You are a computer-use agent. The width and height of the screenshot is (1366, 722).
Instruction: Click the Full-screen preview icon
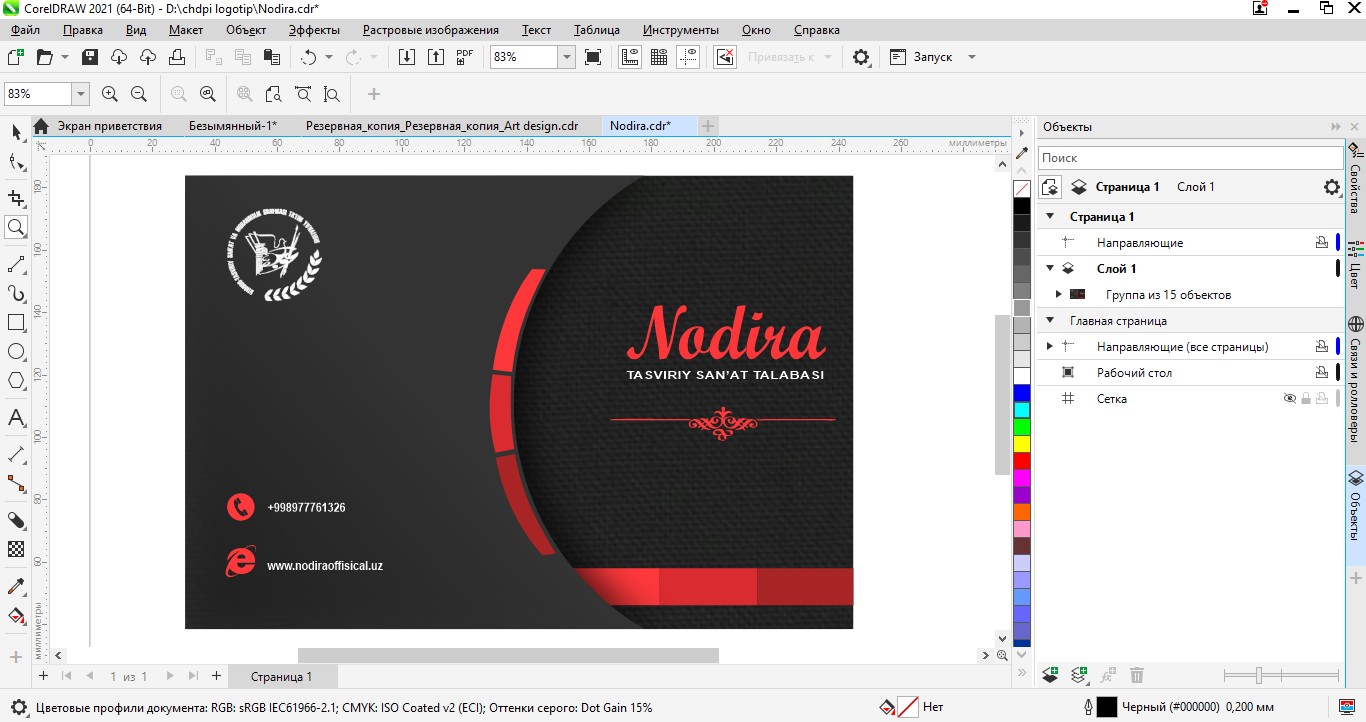[593, 57]
